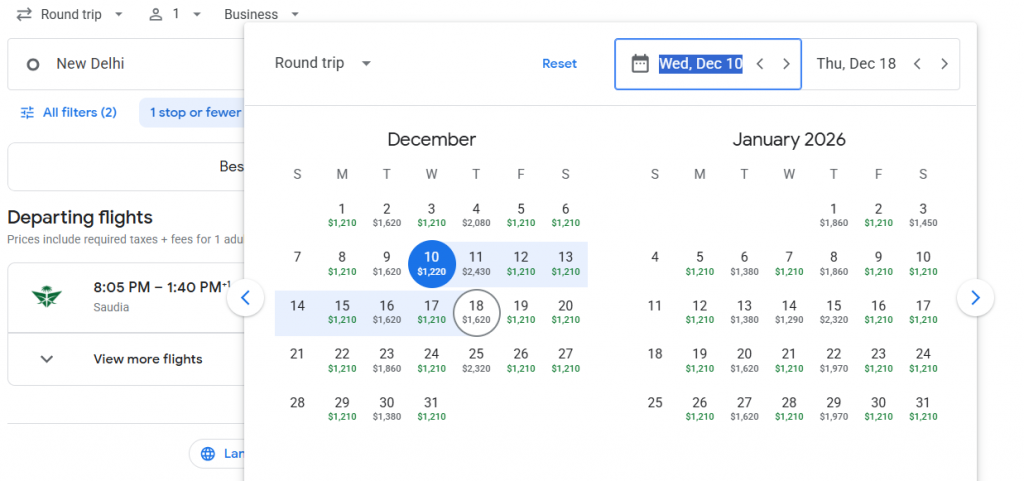Open the Business cabin class dropdown
The image size is (1024, 481).
click(261, 14)
